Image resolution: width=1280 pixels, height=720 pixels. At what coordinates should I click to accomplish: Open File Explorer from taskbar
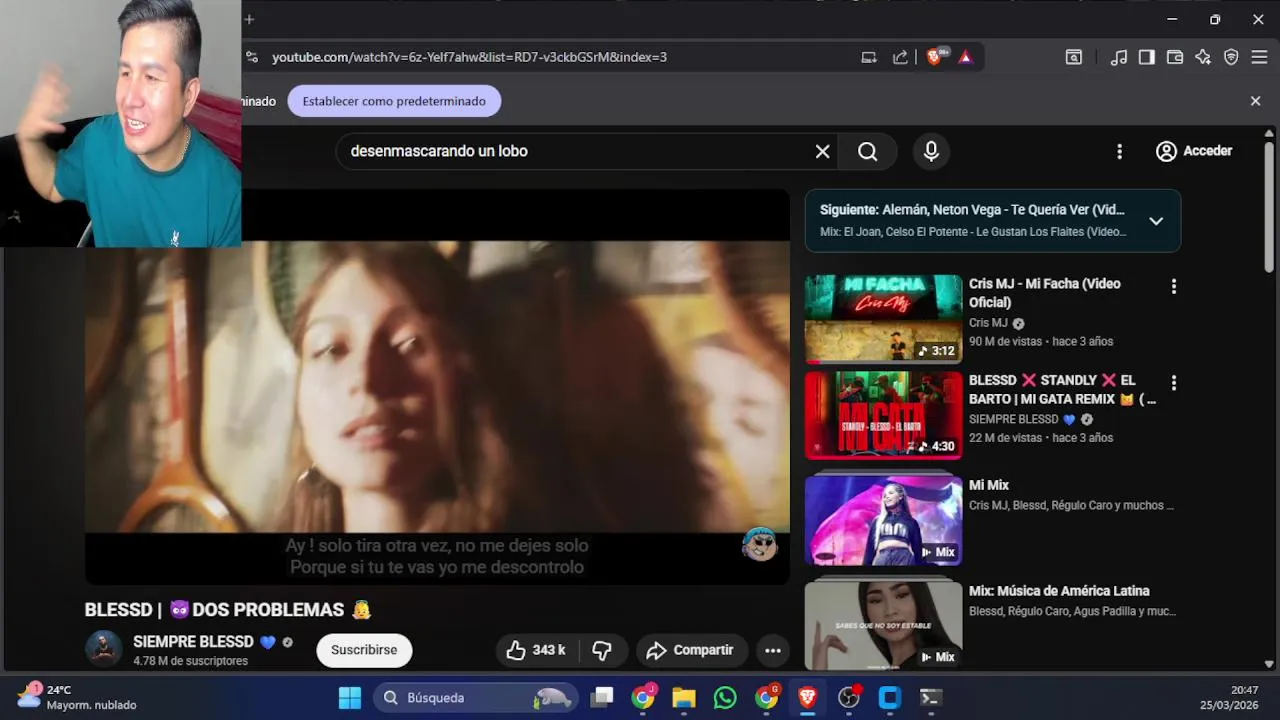[684, 698]
